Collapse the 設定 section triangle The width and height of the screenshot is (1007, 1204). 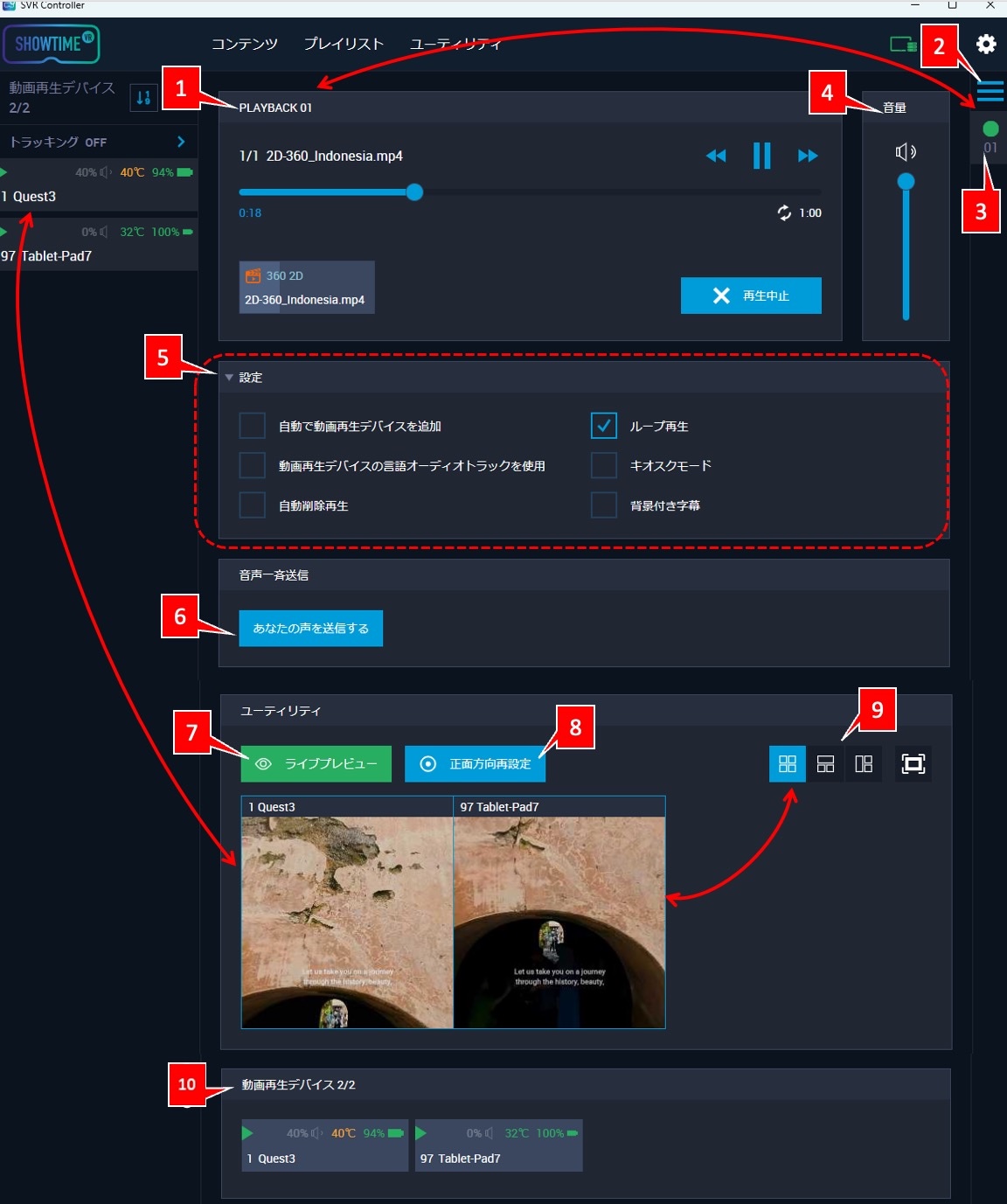tap(229, 378)
